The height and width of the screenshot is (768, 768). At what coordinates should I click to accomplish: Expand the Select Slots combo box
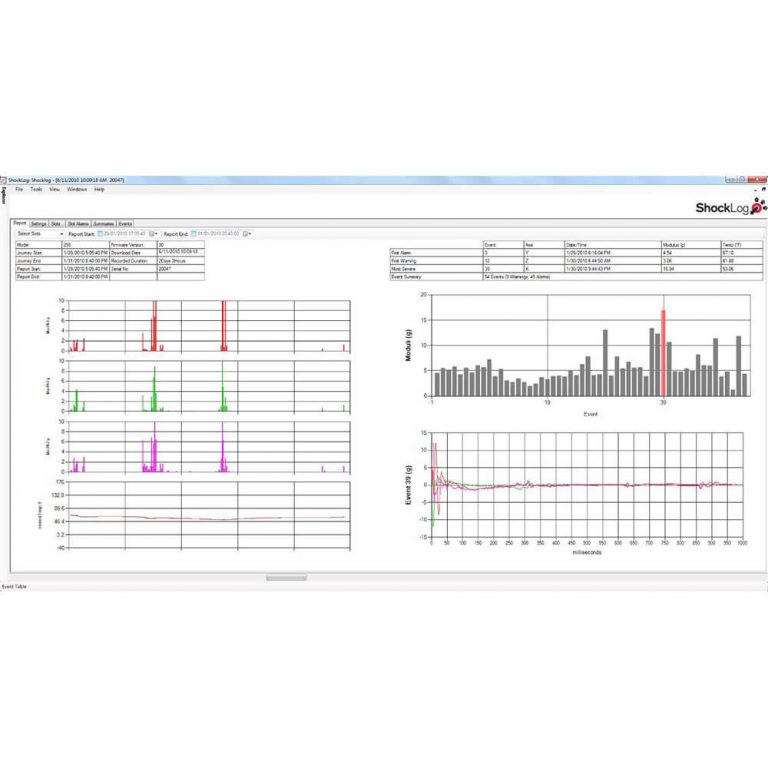[40, 234]
